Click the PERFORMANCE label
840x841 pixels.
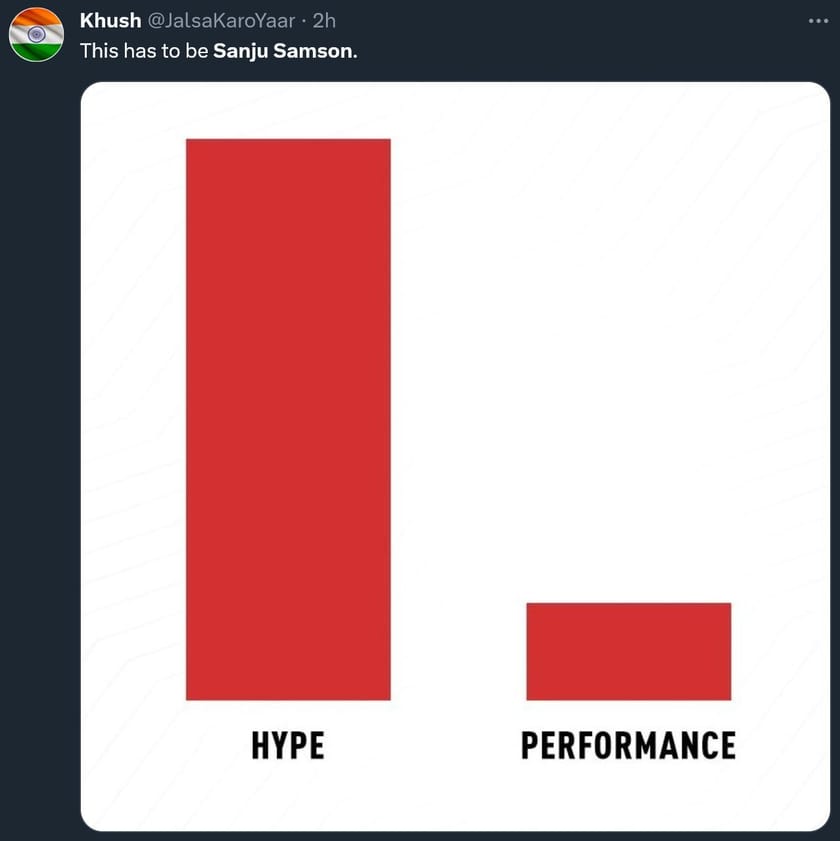pyautogui.click(x=628, y=745)
